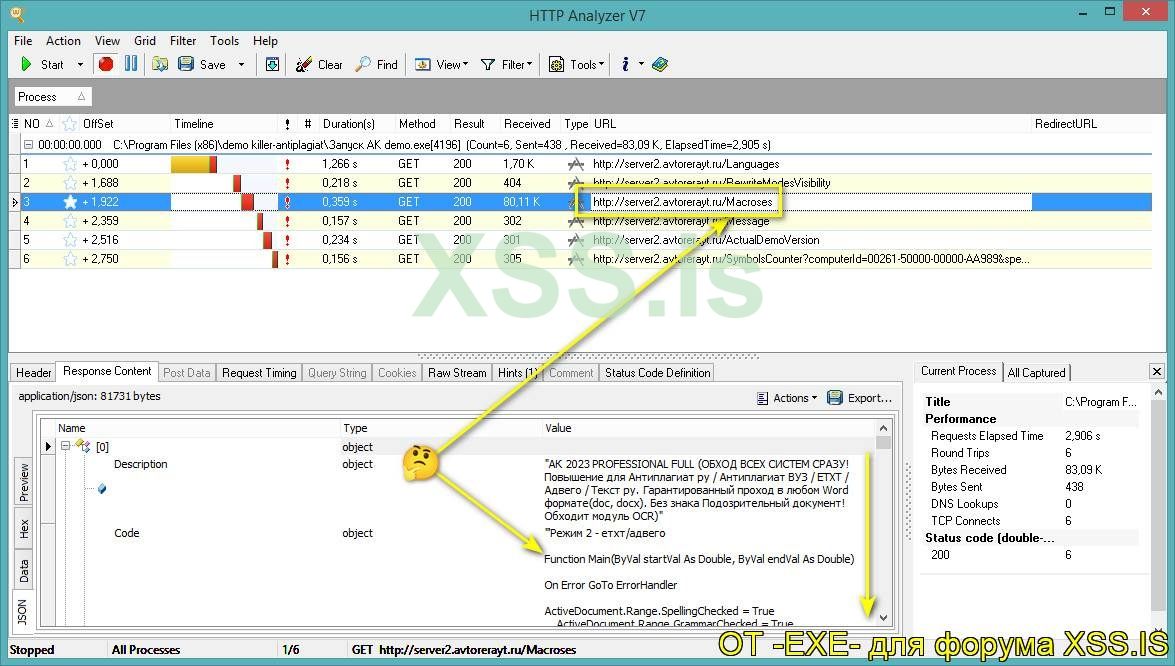Open the Find tool
1175x666 pixels.
tap(377, 64)
